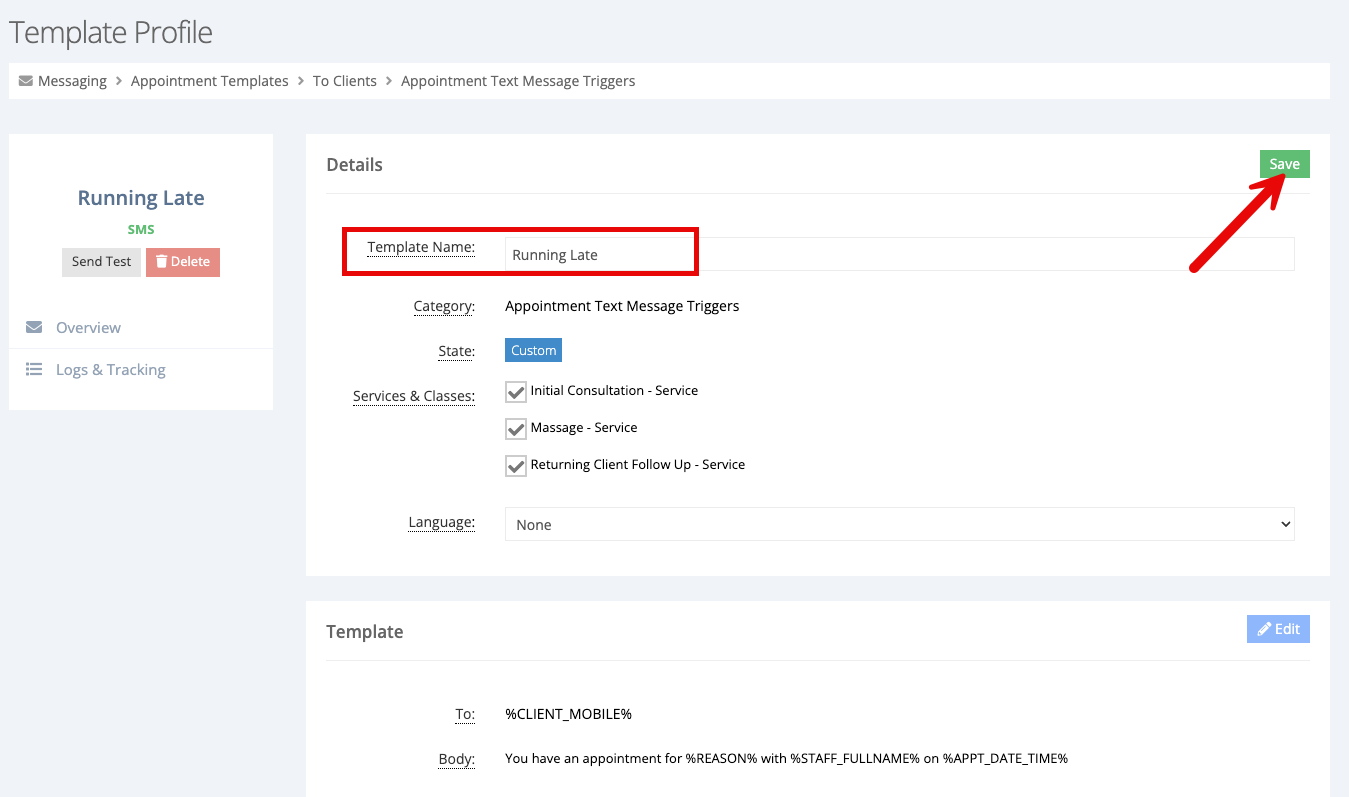
Task: Click the Template section heading
Action: click(365, 632)
